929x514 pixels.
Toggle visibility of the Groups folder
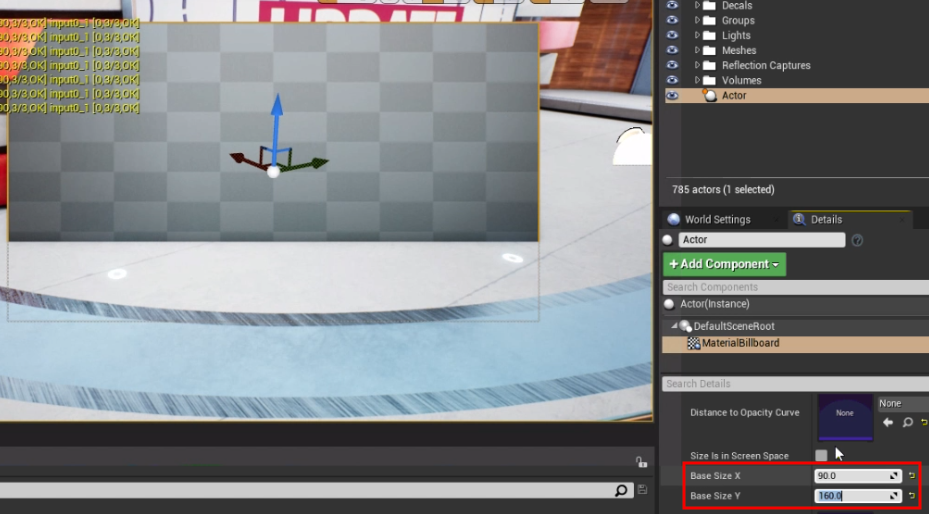pyautogui.click(x=672, y=20)
